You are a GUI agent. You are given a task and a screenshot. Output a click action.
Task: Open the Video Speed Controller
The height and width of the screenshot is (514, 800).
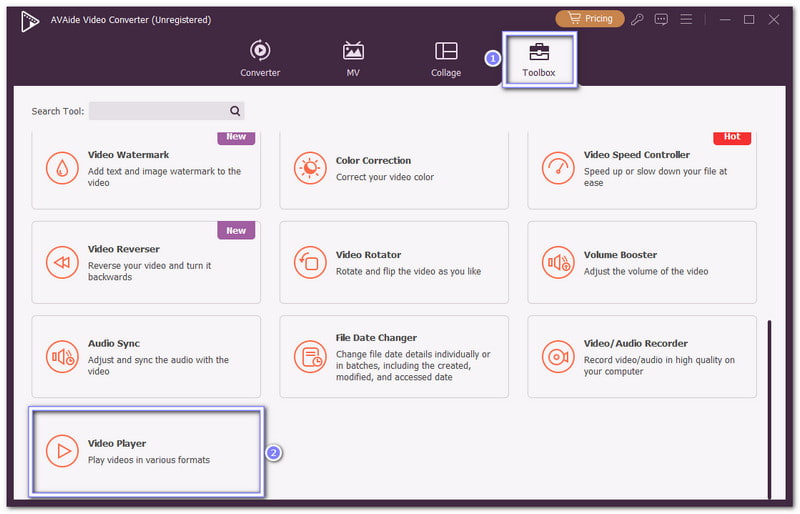pos(642,169)
